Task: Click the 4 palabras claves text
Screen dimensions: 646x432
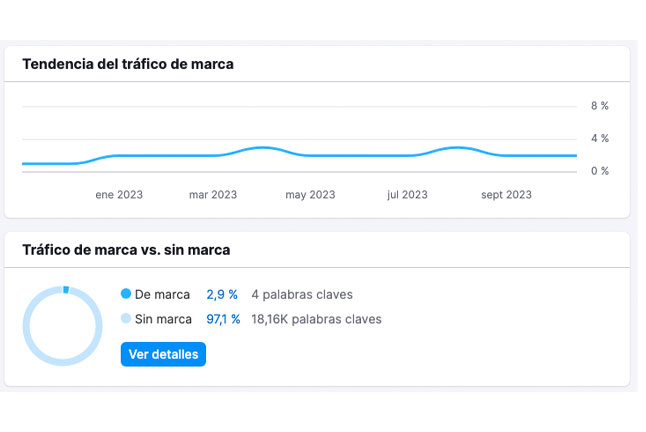Action: (302, 295)
